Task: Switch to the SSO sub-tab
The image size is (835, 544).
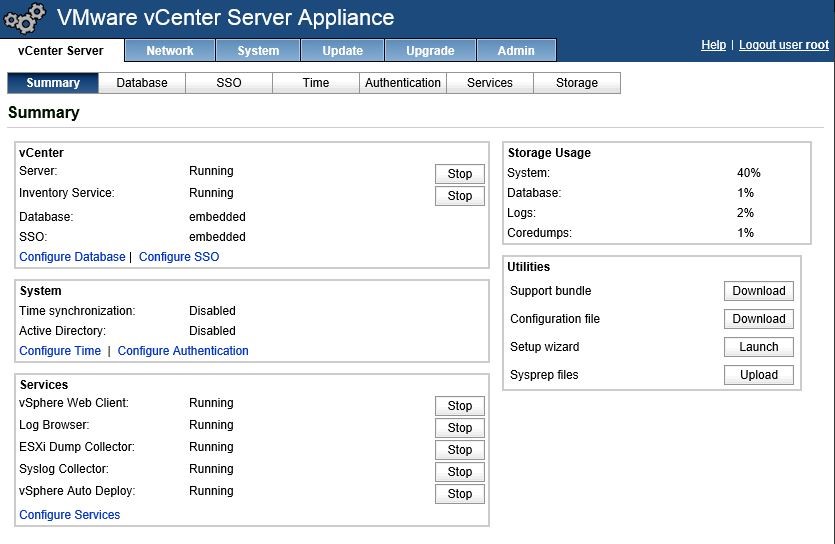Action: (x=229, y=83)
